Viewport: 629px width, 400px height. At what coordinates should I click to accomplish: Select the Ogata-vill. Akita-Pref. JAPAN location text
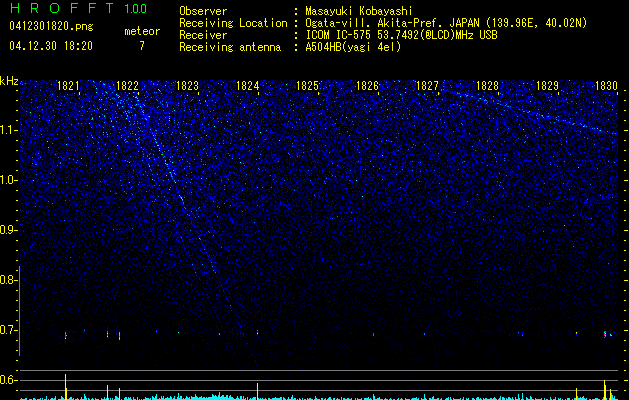446,23
